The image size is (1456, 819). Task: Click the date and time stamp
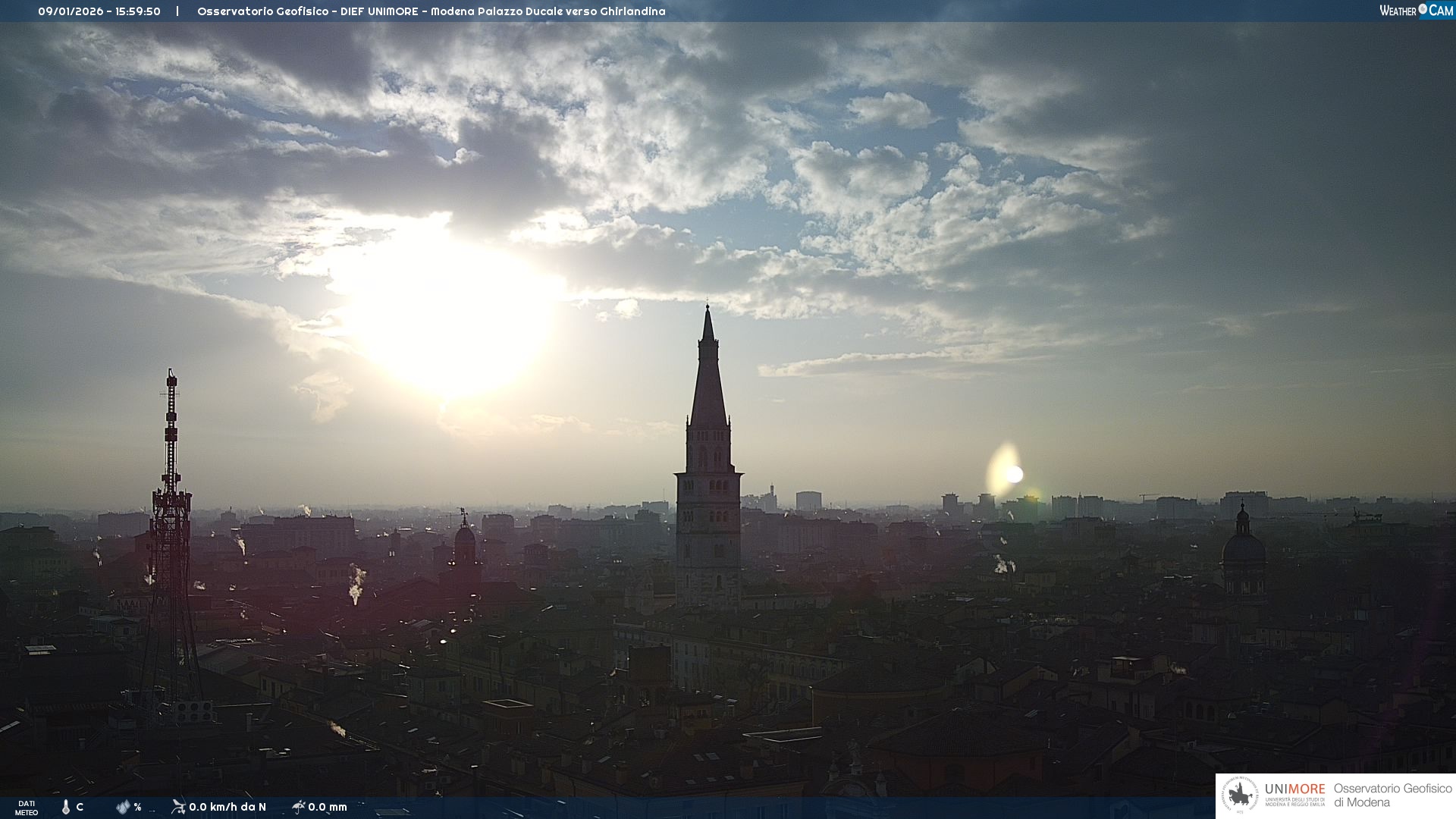99,11
